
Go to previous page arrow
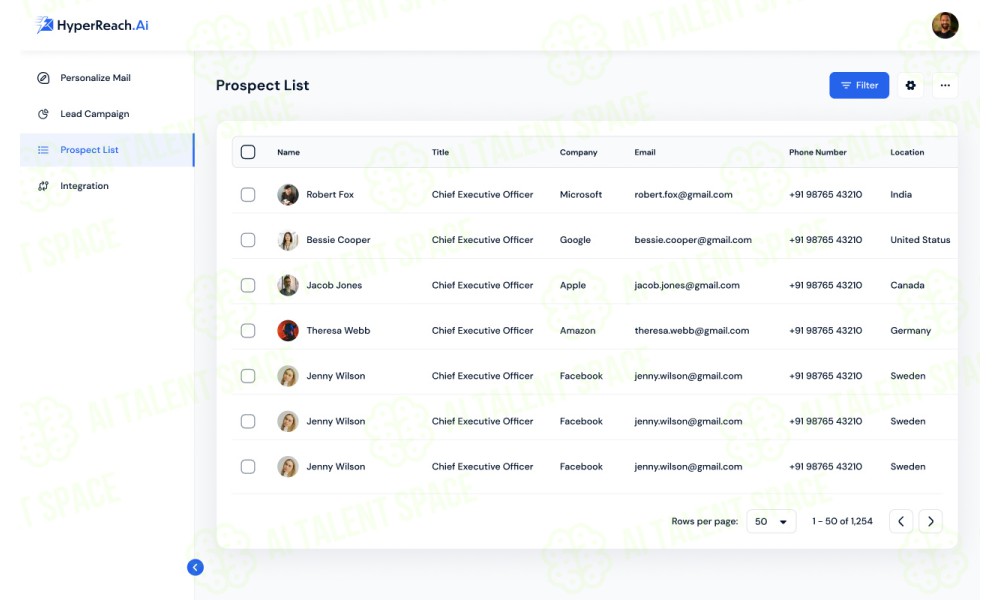[x=901, y=521]
